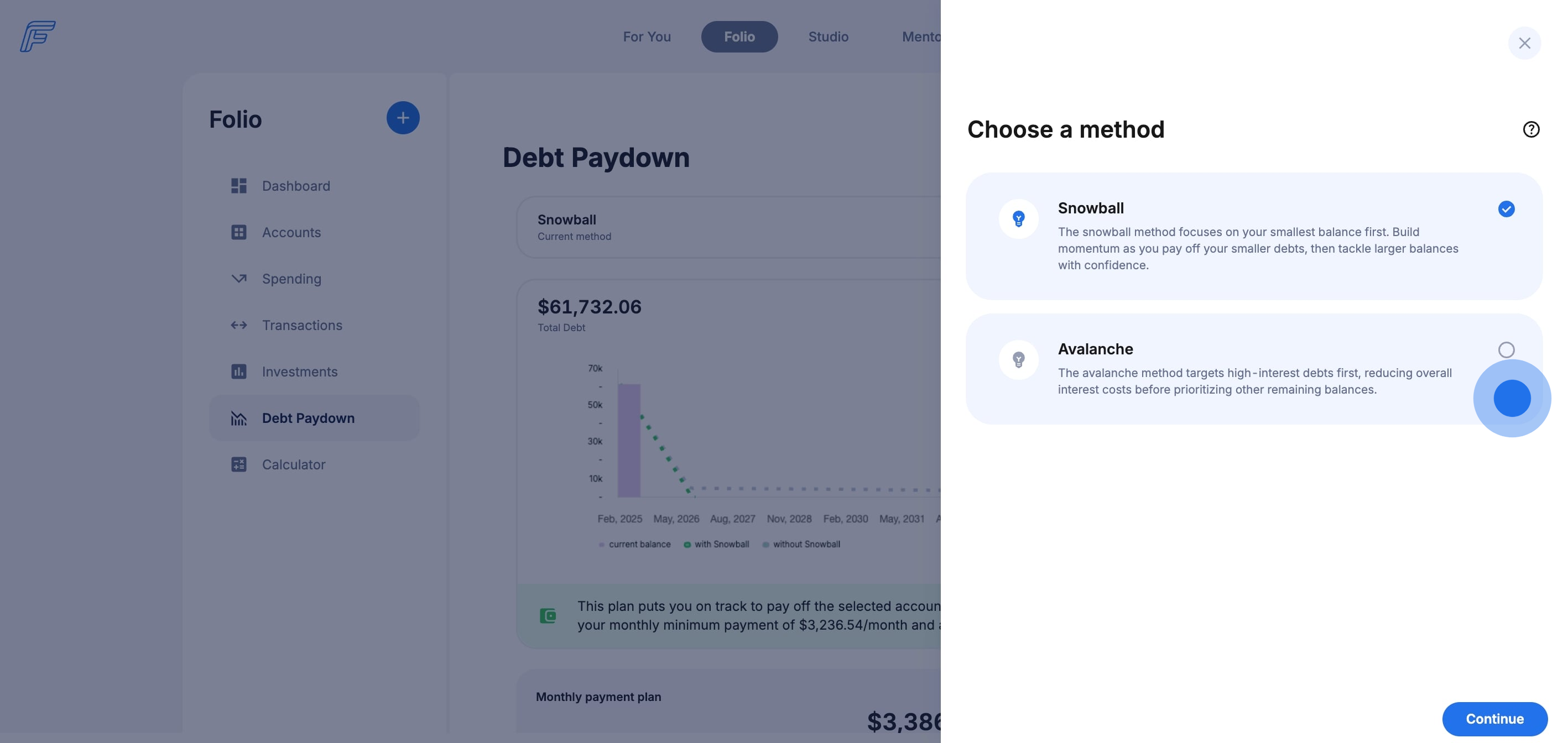This screenshot has height=743, width=1568.
Task: Switch to the Studio tab
Action: click(828, 37)
